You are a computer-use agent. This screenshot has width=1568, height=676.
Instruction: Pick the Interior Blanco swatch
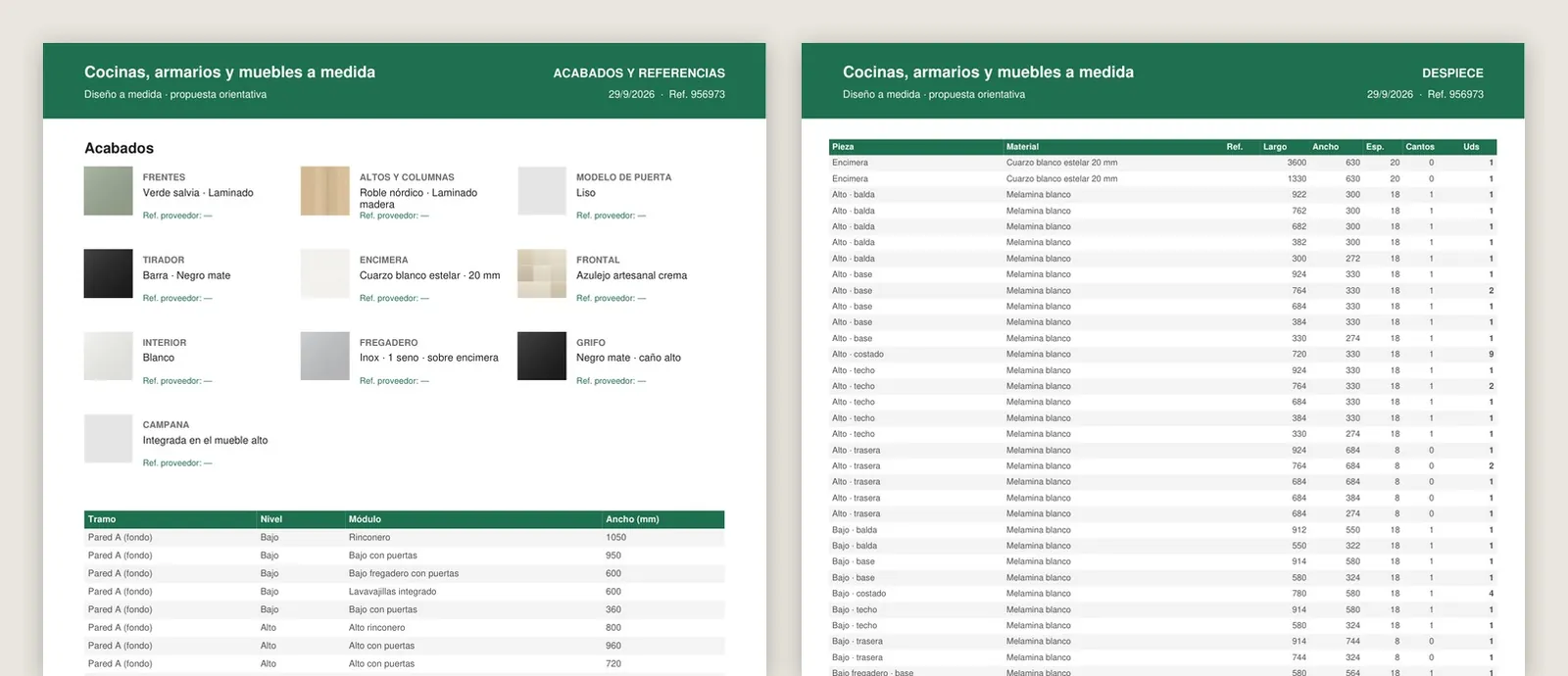coord(108,356)
